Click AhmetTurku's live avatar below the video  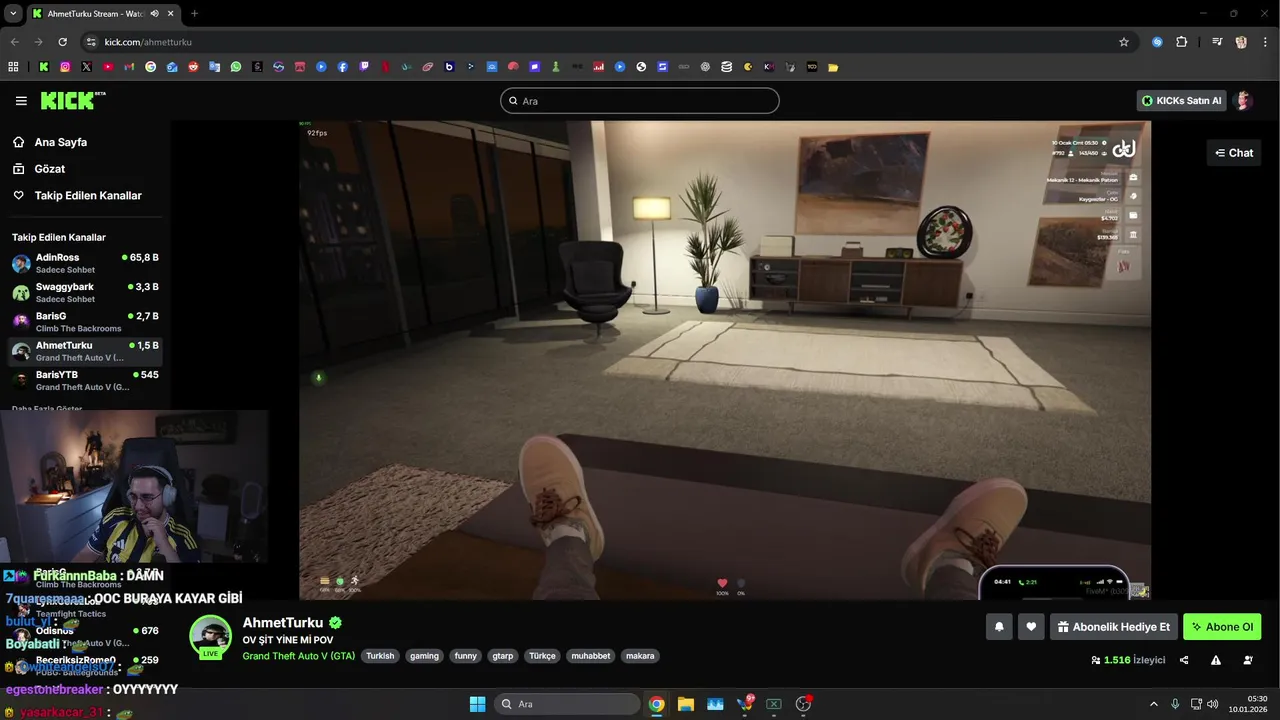(210, 637)
